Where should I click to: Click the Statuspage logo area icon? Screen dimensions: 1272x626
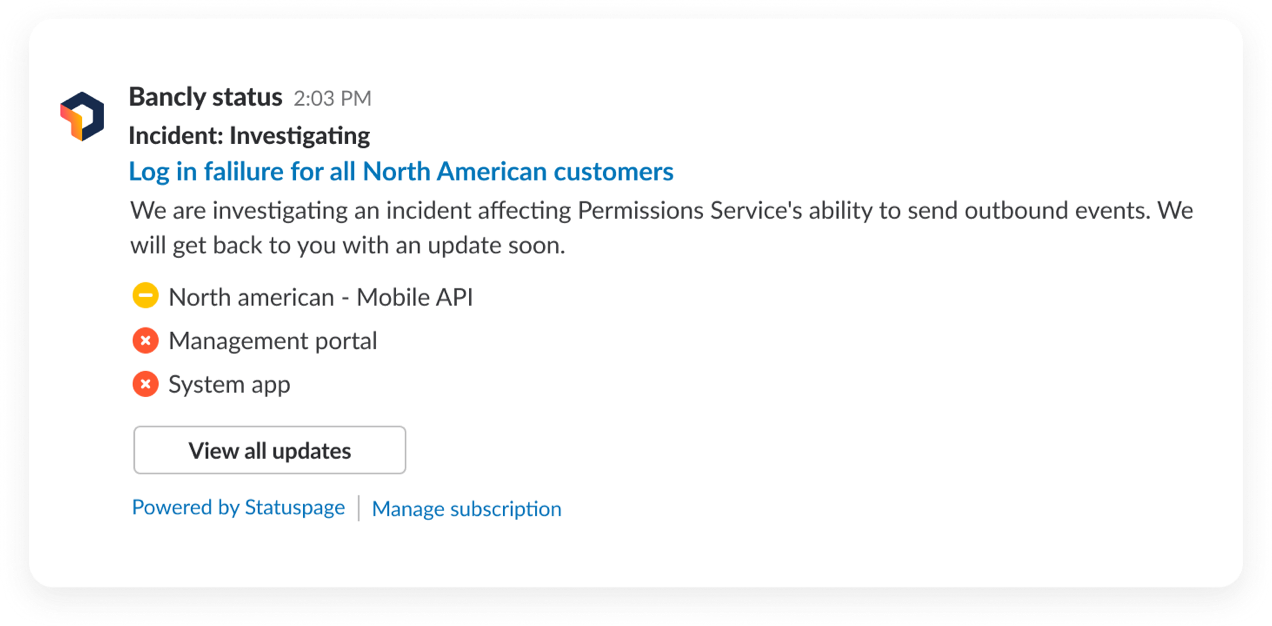[x=82, y=116]
